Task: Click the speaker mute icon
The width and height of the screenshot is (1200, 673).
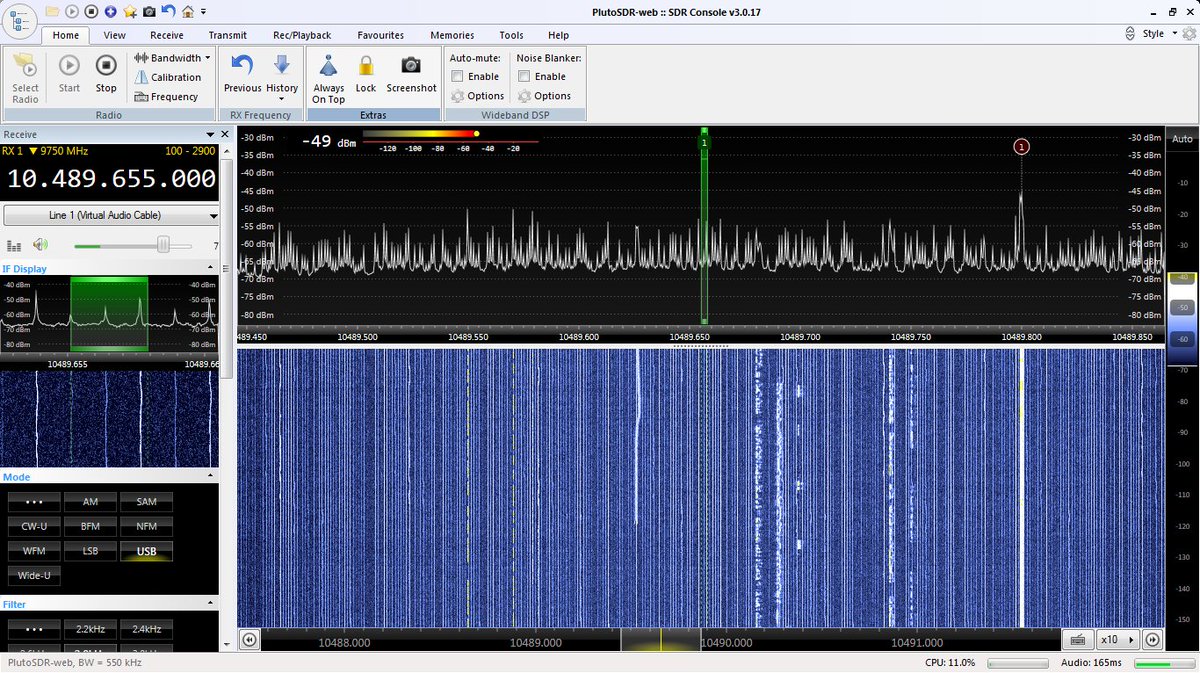Action: click(x=40, y=245)
